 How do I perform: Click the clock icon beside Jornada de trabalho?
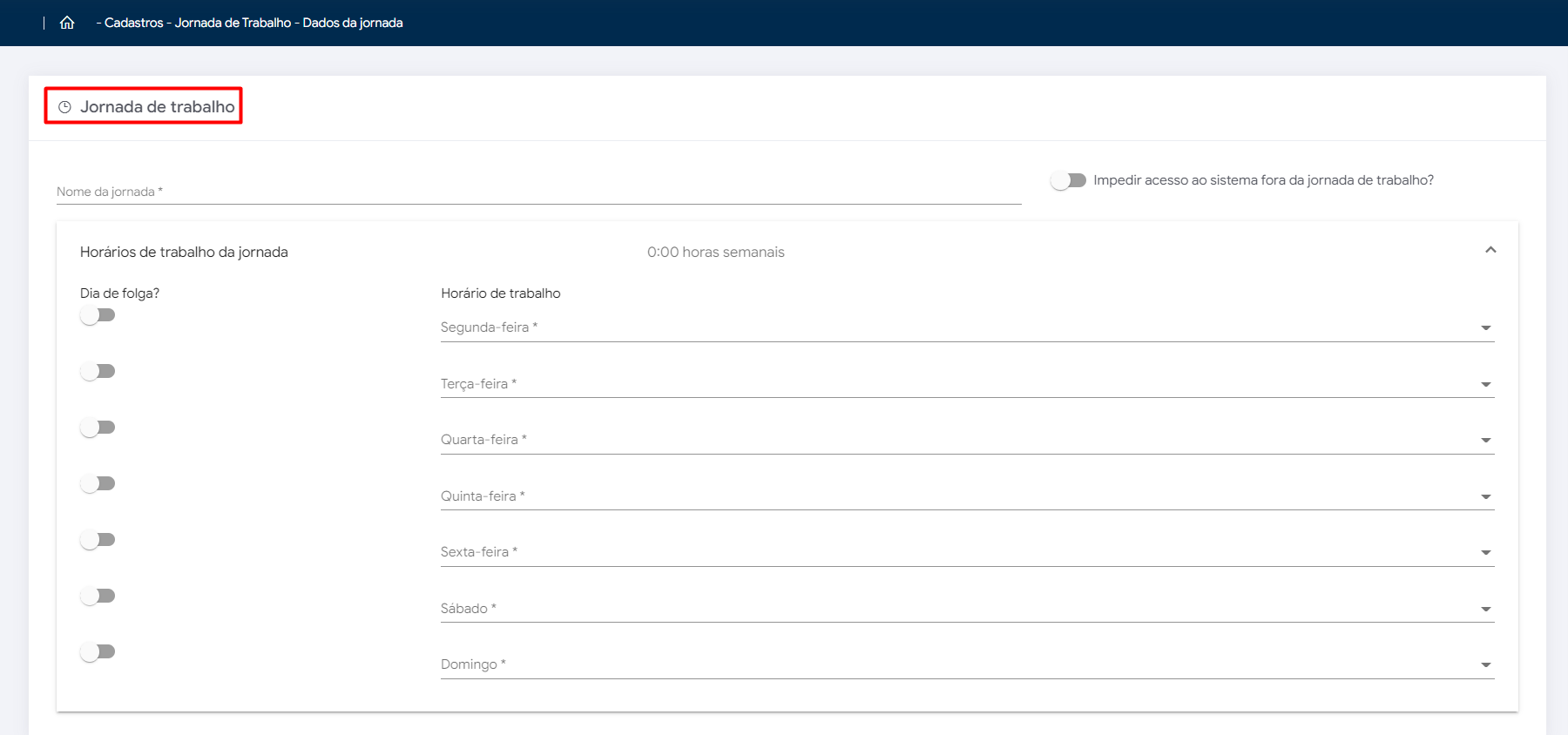[x=64, y=107]
